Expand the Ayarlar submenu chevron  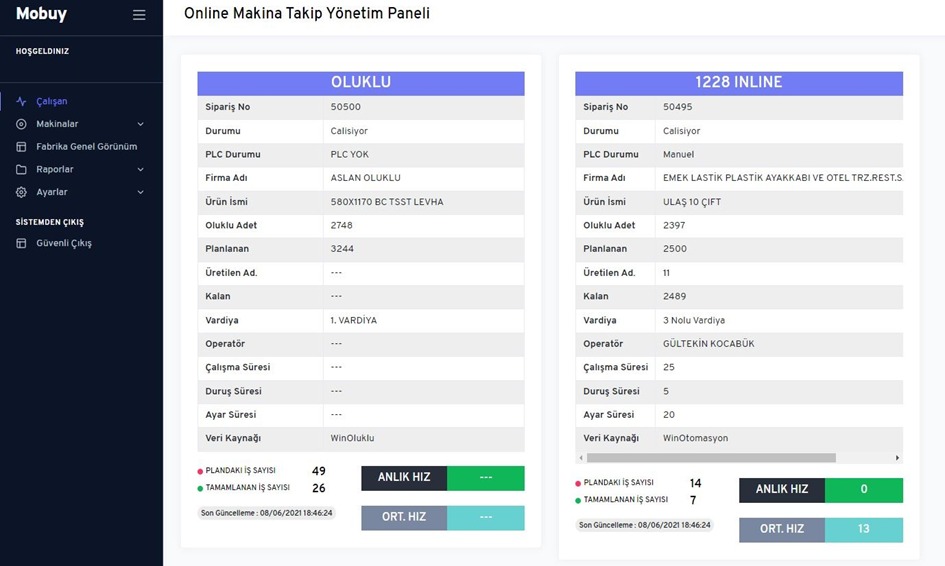point(140,192)
